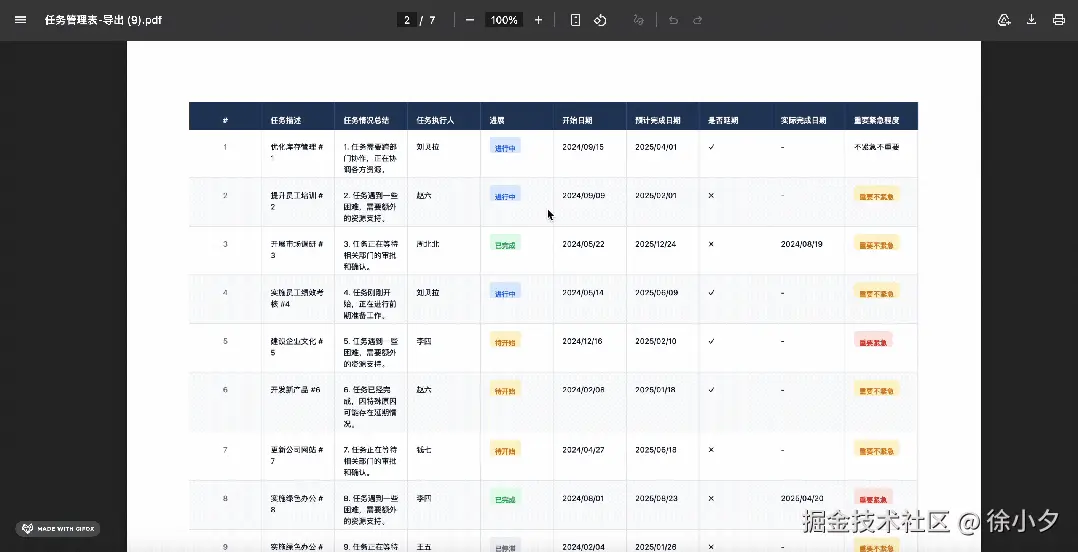Open the sidebar hamburger menu
1079x553 pixels.
pyautogui.click(x=20, y=20)
